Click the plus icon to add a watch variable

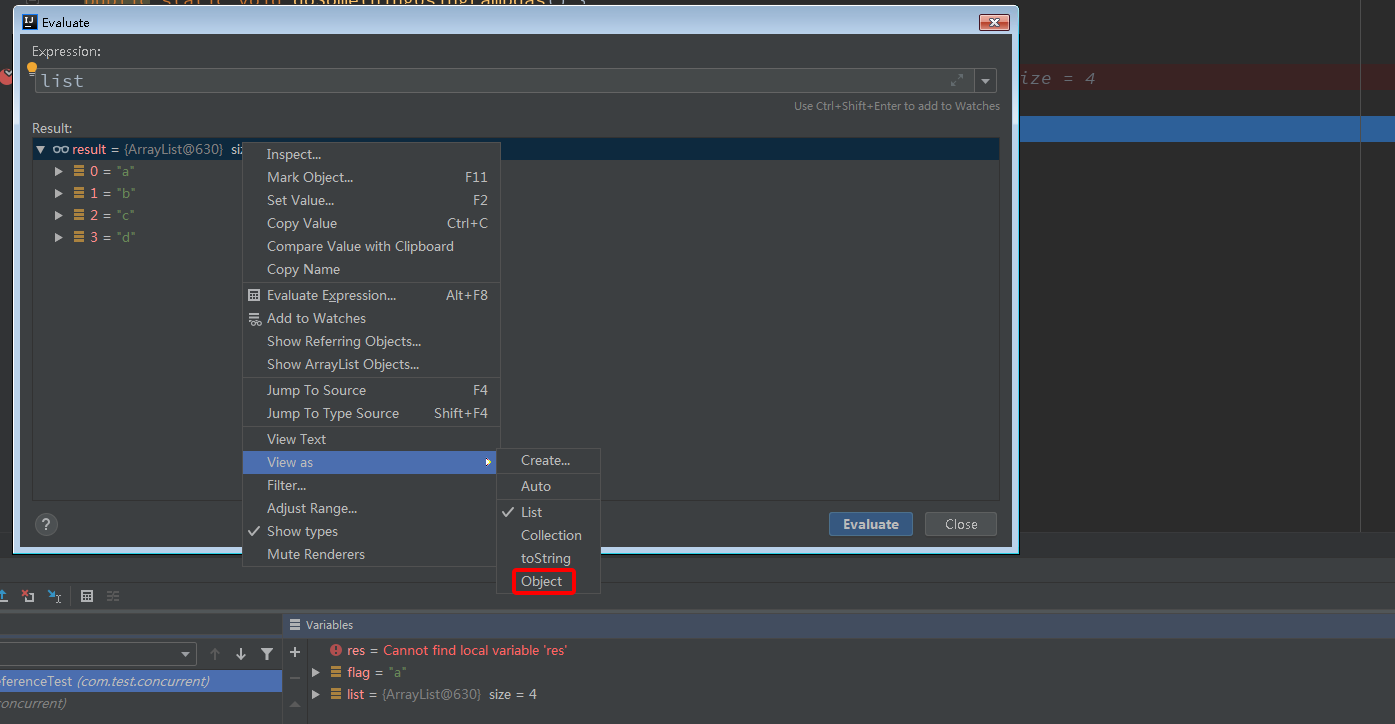[x=294, y=651]
